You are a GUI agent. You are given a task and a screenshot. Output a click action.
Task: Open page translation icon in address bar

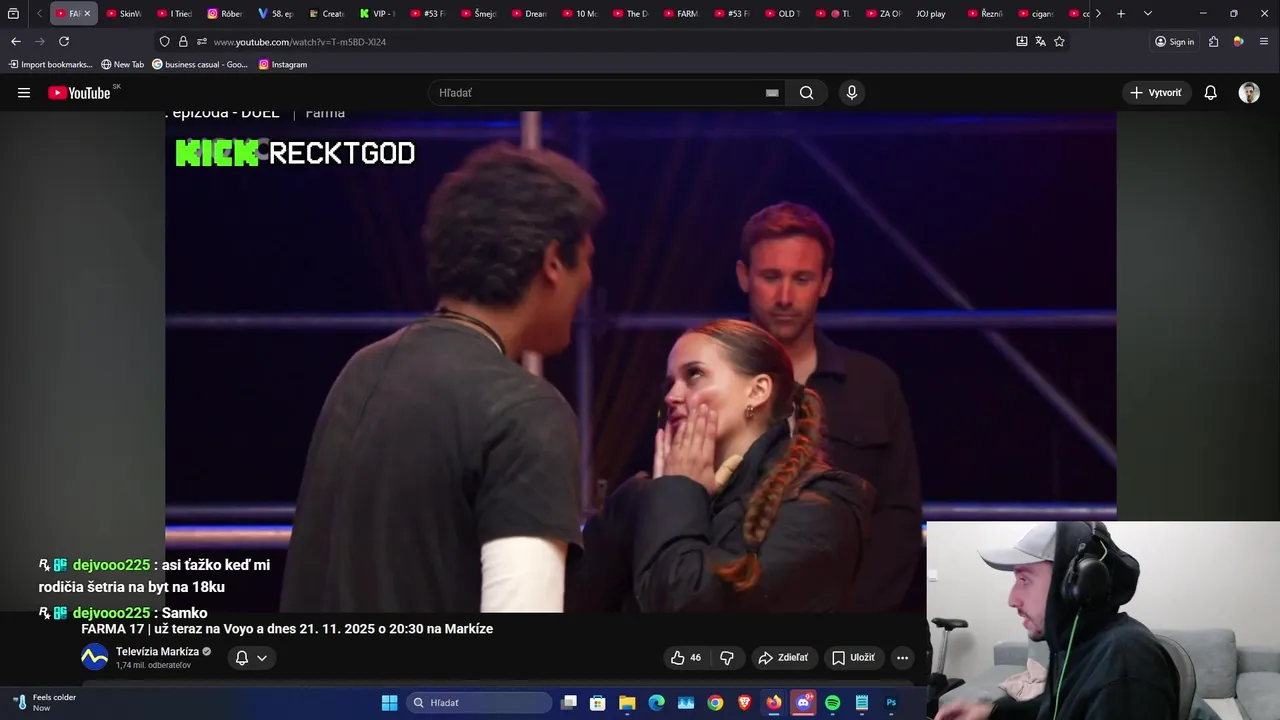coord(1040,41)
